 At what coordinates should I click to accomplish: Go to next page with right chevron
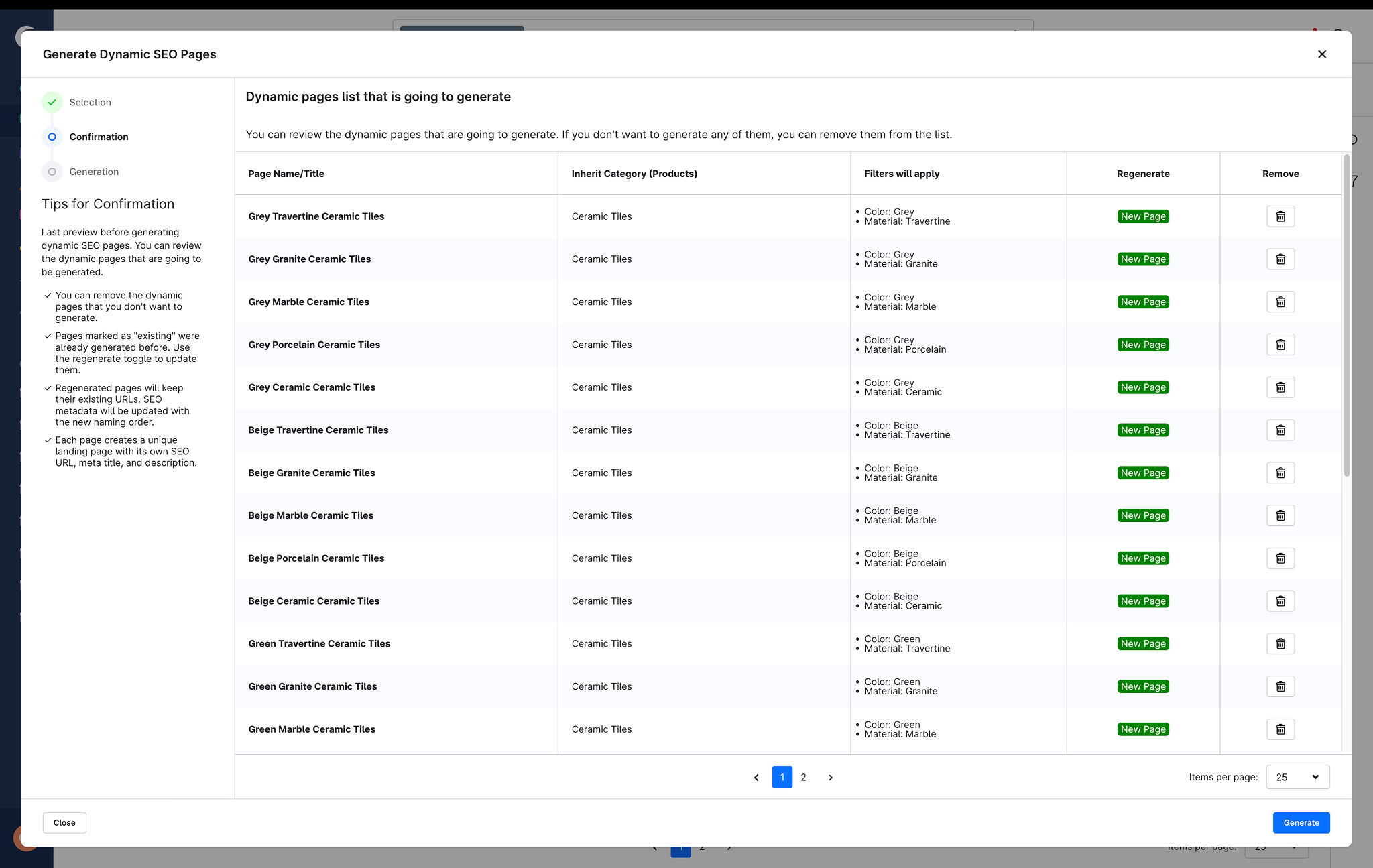(831, 778)
